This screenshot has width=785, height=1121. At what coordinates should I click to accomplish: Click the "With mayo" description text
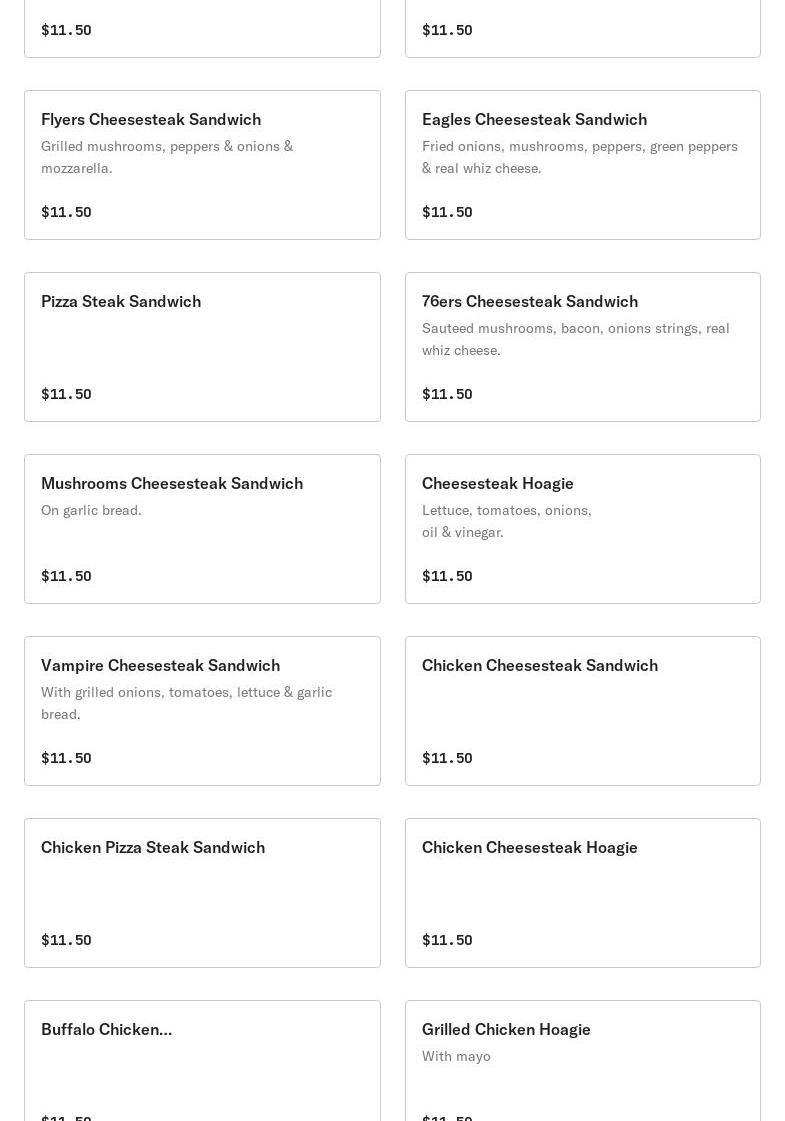pos(456,1056)
